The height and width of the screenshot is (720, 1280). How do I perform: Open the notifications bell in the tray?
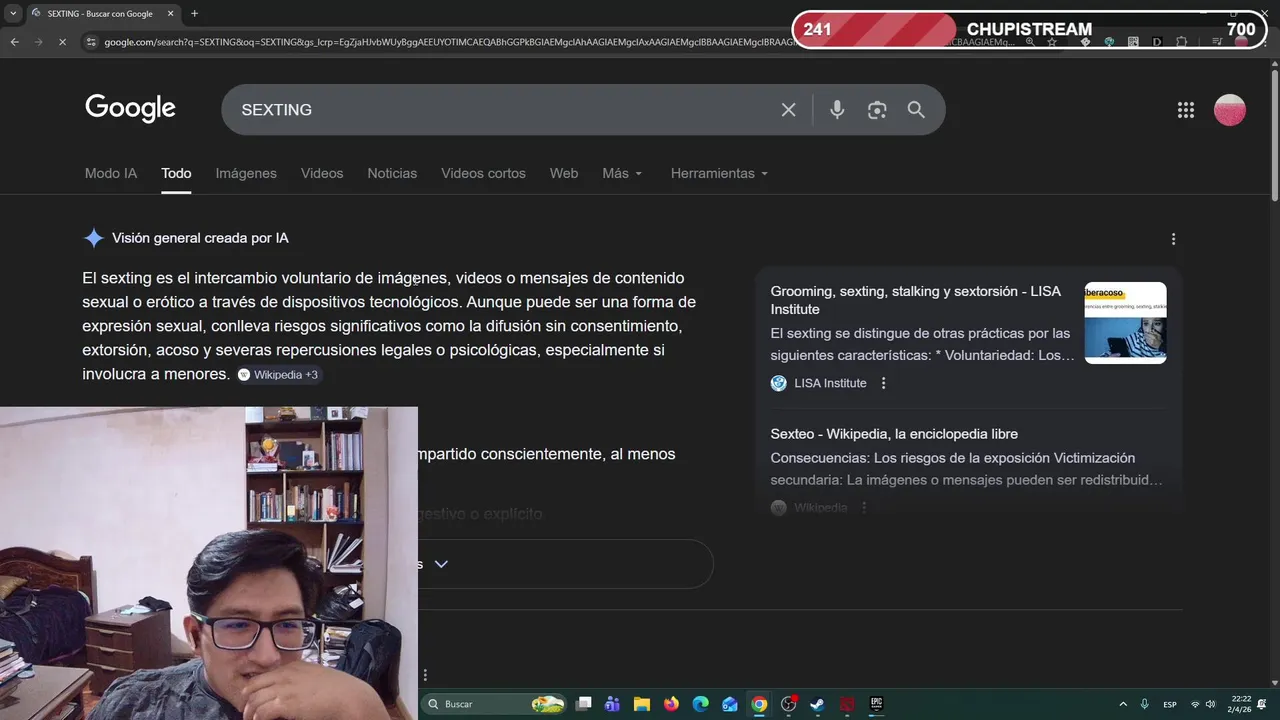point(1262,704)
